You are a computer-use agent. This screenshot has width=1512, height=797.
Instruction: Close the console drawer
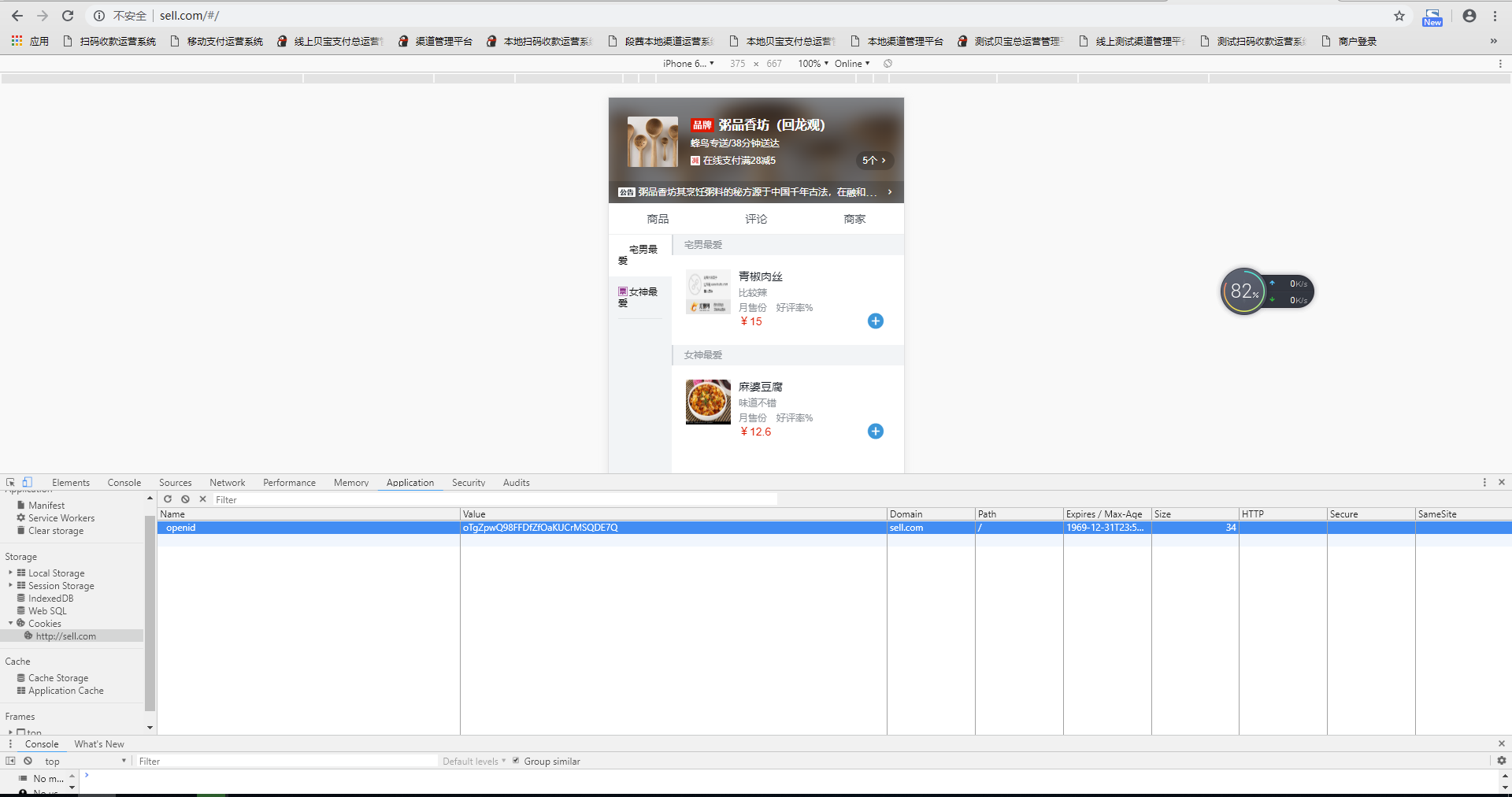(x=1501, y=744)
